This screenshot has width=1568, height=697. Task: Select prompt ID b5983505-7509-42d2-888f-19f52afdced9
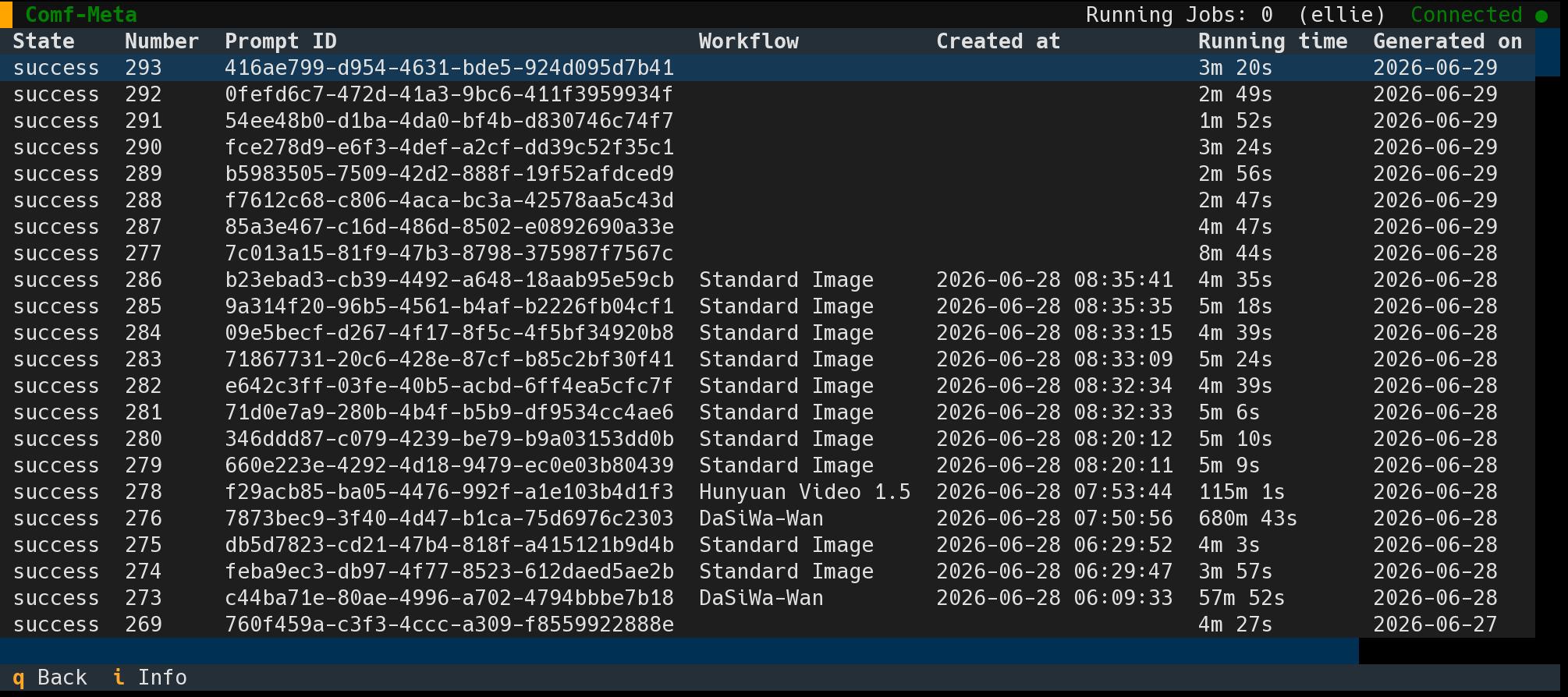coord(449,174)
